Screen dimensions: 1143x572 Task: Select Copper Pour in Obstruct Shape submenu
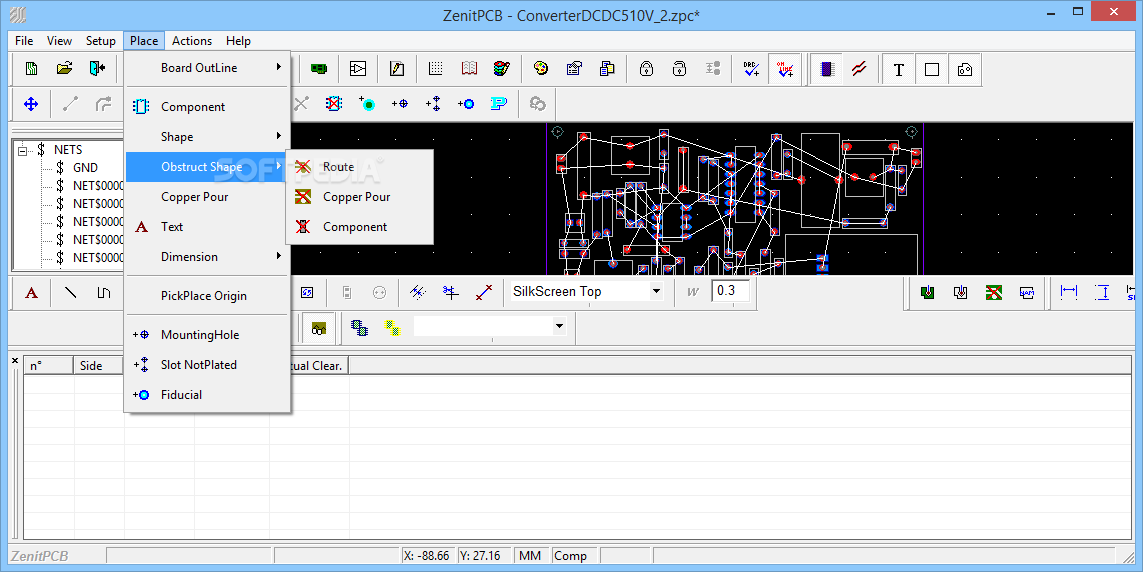(360, 197)
